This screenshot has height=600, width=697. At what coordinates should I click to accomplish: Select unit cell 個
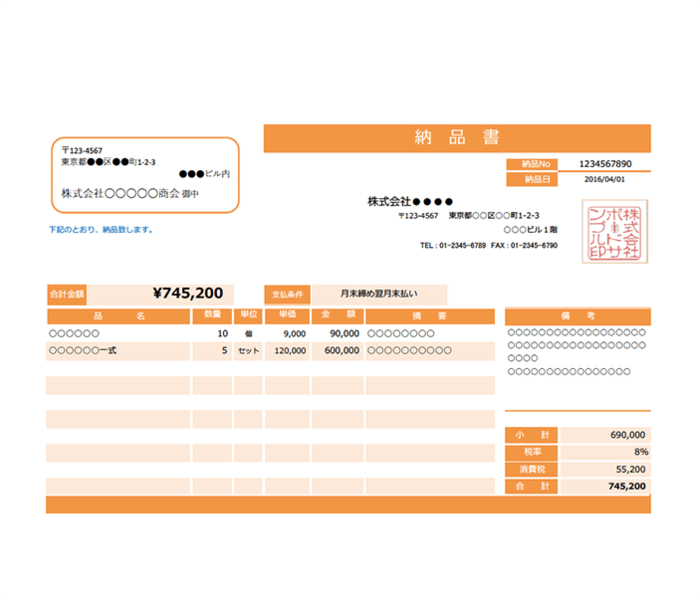click(x=248, y=334)
